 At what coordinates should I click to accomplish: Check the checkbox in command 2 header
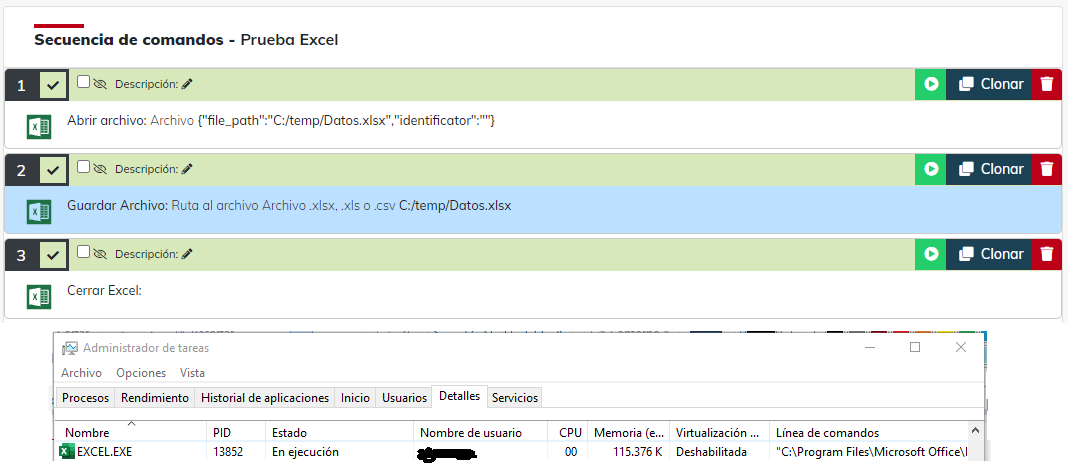(83, 167)
